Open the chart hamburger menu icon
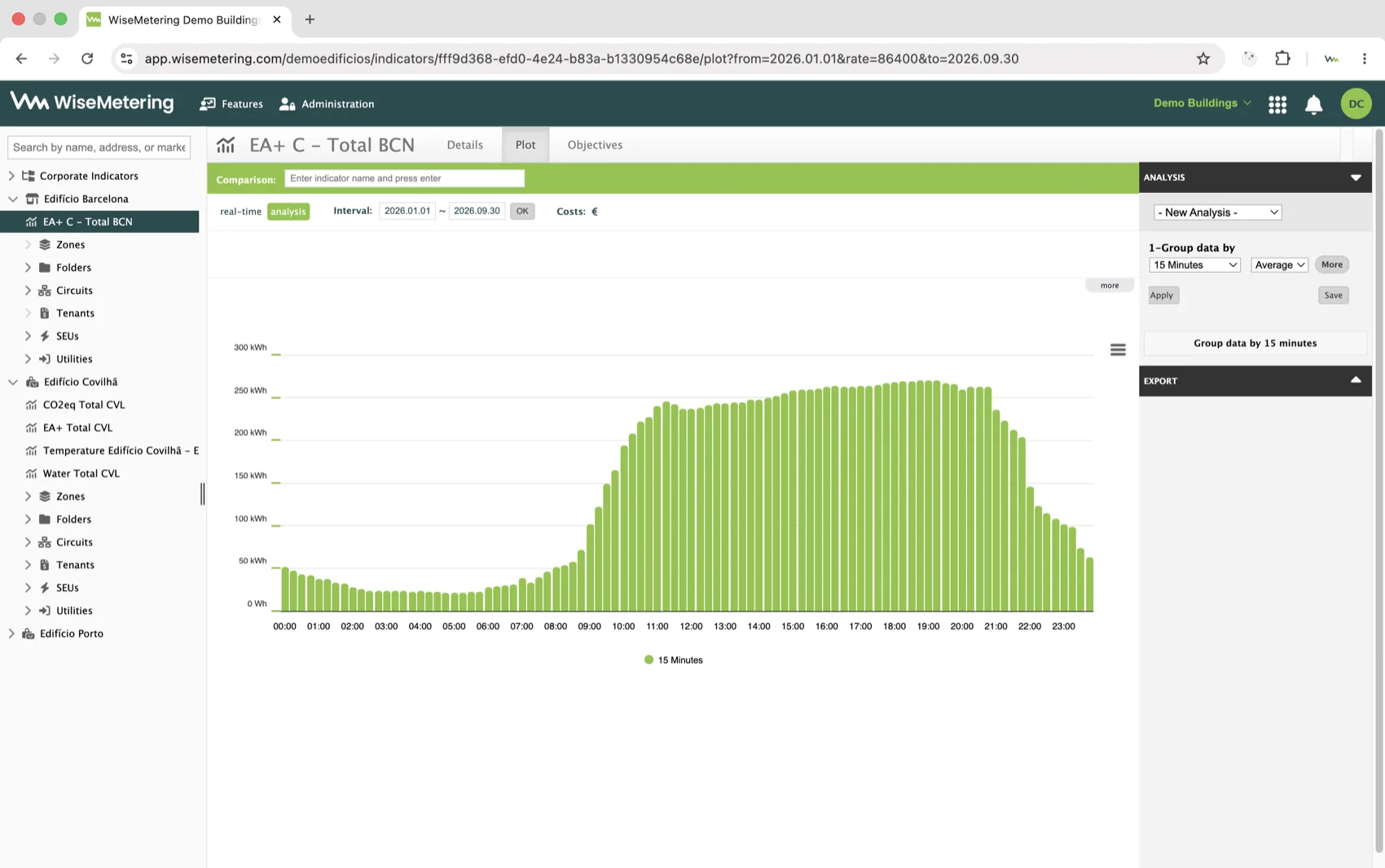 point(1118,349)
